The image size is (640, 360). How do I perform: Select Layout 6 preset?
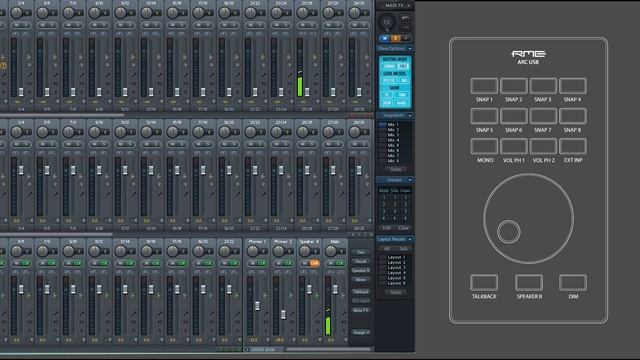394,283
